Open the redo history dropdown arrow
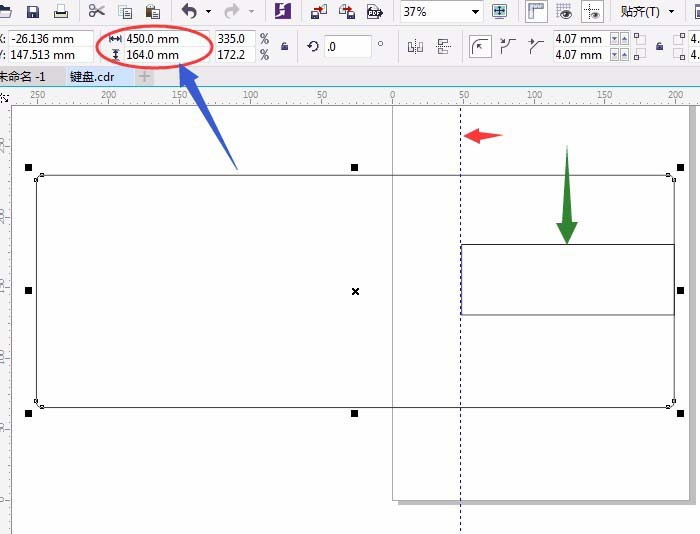The image size is (700, 534). coord(251,12)
